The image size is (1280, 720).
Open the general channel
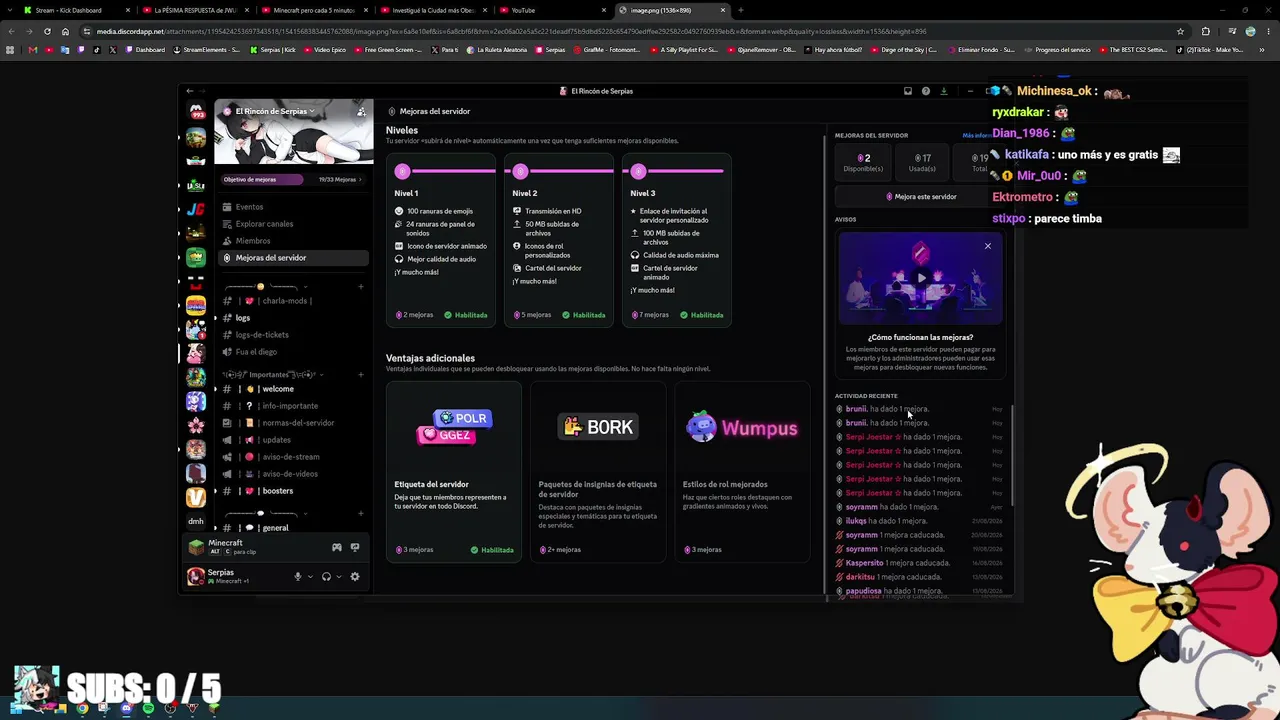(293, 528)
